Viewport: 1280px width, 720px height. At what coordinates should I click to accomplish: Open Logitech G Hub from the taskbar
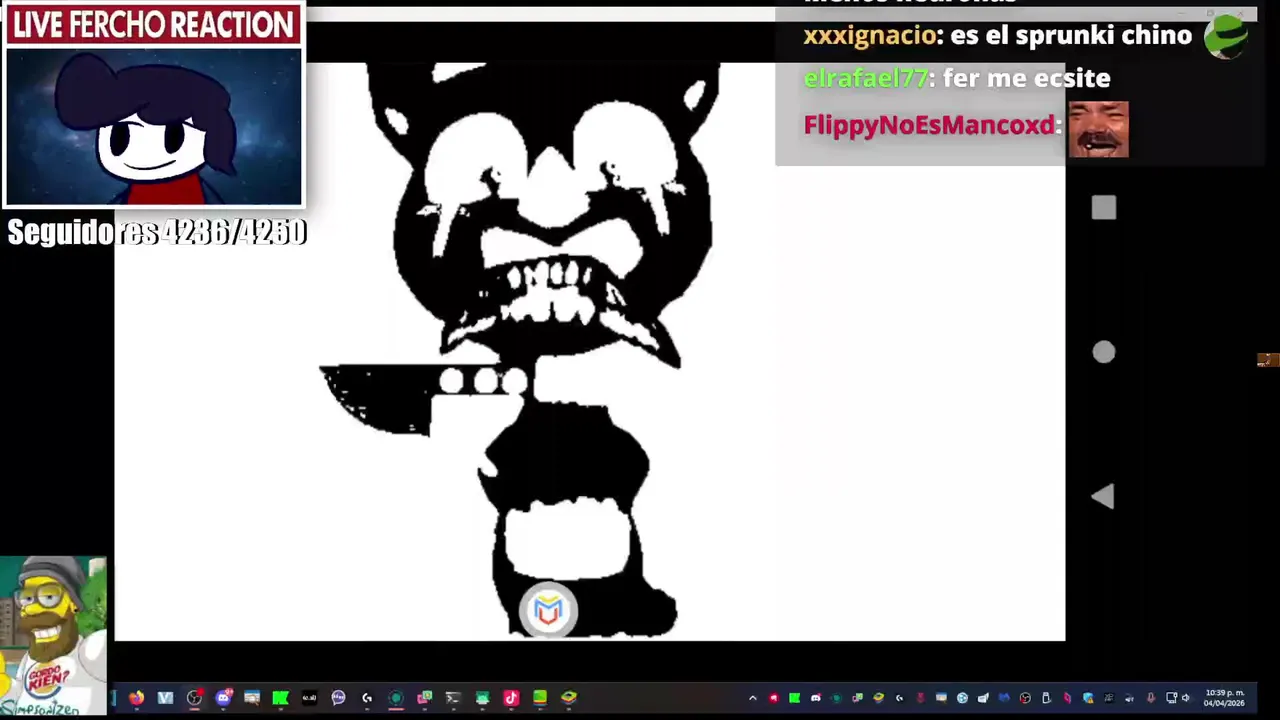pyautogui.click(x=367, y=698)
